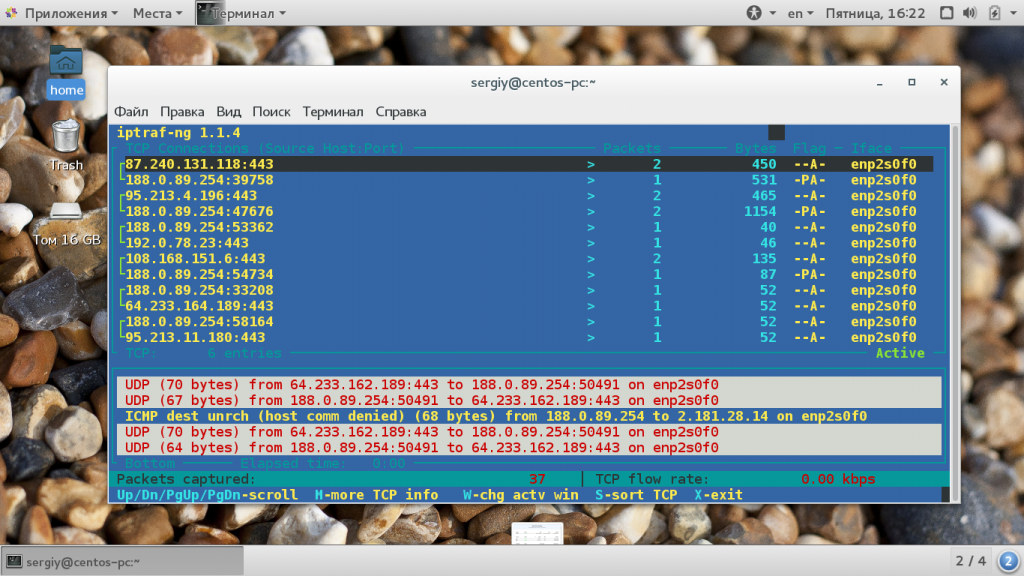Open the Места menu
Viewport: 1024px width, 576px height.
tap(157, 13)
